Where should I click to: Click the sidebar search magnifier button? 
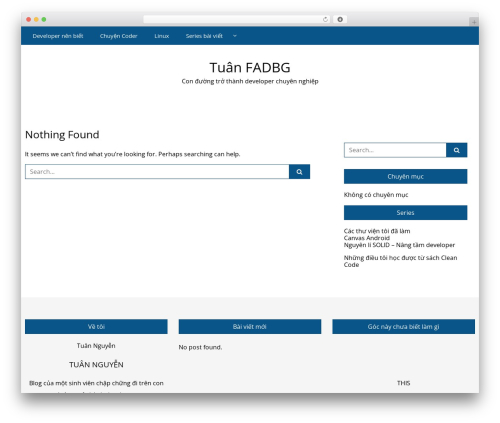[456, 150]
